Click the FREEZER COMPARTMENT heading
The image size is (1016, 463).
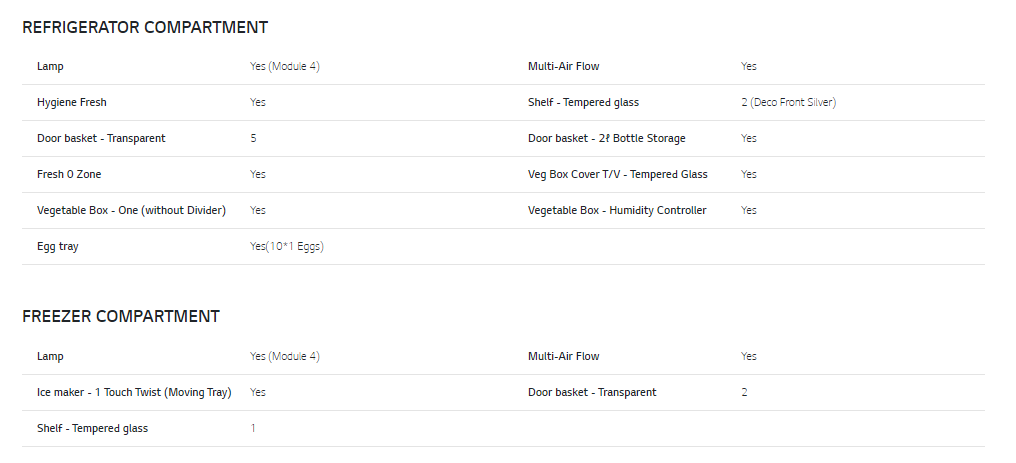[121, 316]
